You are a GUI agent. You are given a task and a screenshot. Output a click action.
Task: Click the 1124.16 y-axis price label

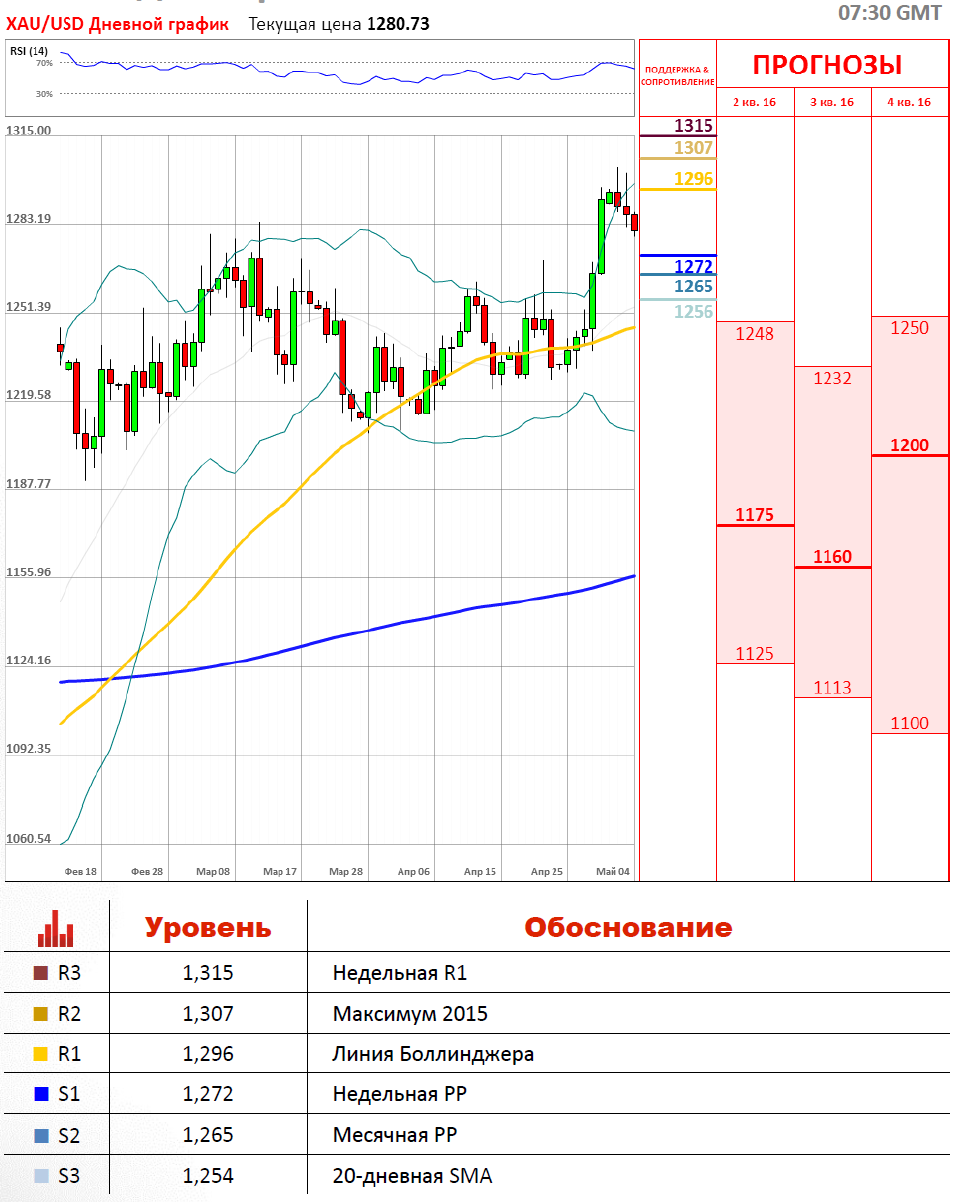click(28, 660)
